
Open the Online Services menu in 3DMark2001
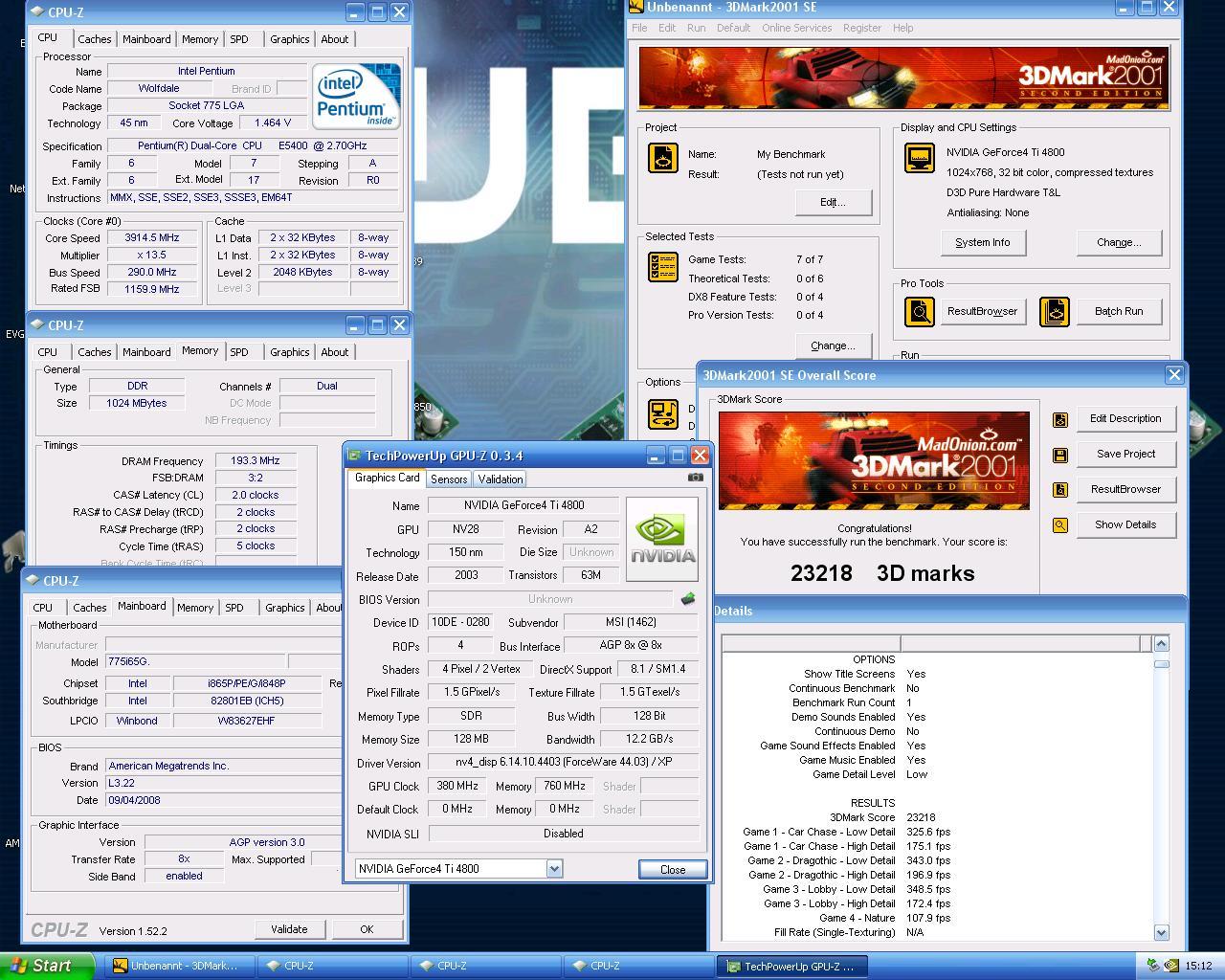[796, 28]
